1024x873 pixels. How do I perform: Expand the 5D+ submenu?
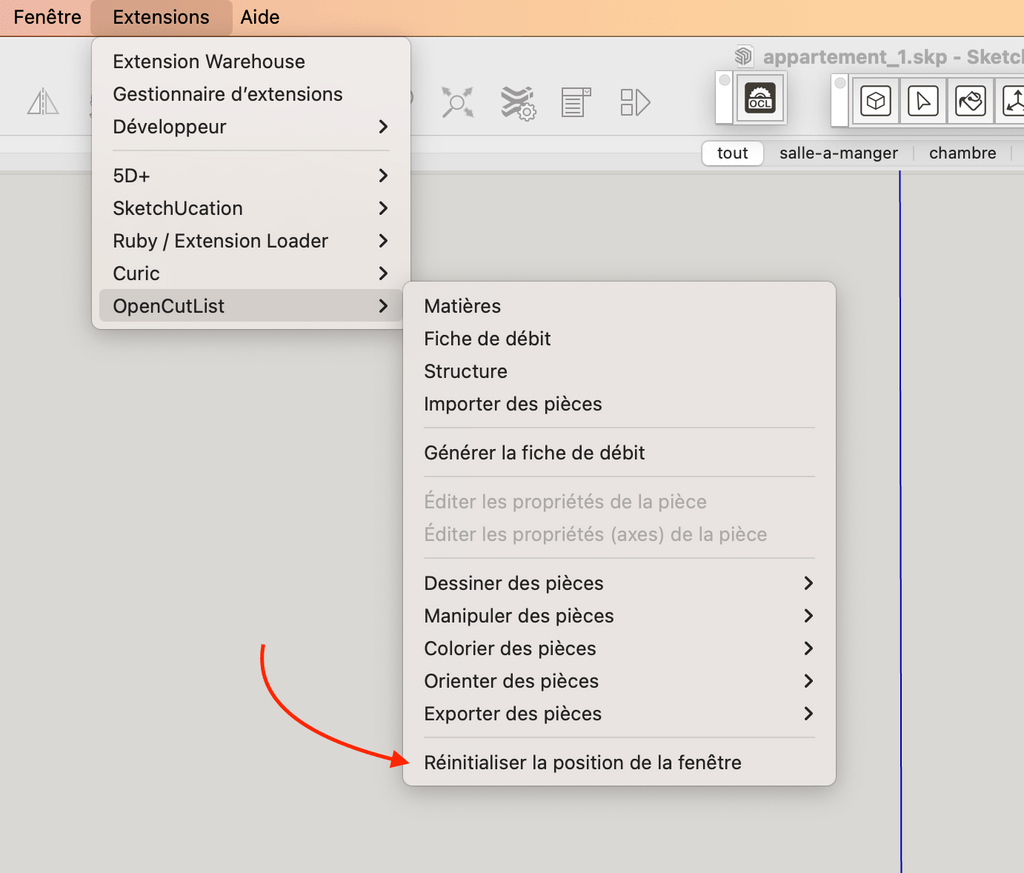click(x=251, y=176)
